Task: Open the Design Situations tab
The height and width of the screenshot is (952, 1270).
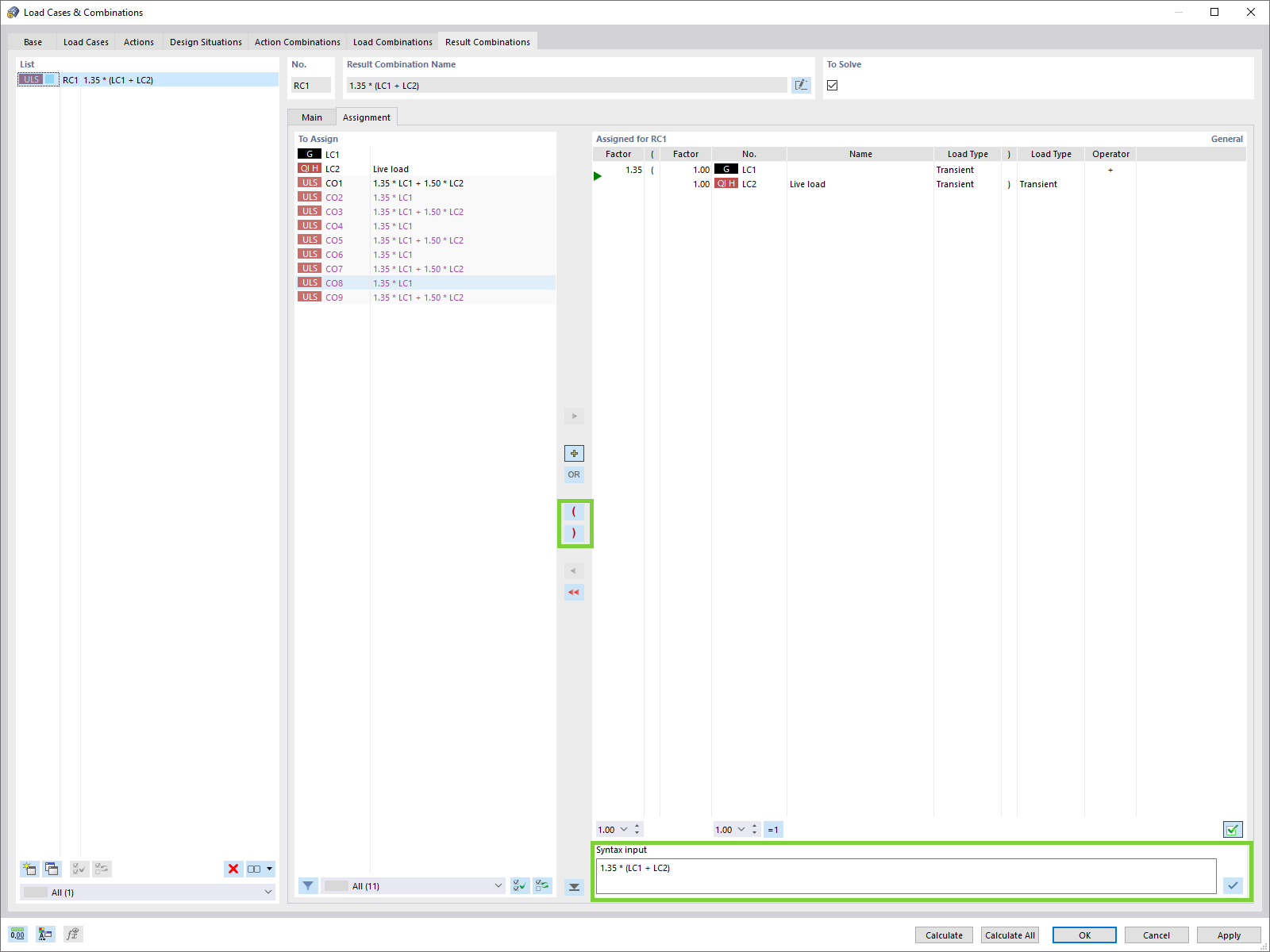Action: click(x=206, y=42)
